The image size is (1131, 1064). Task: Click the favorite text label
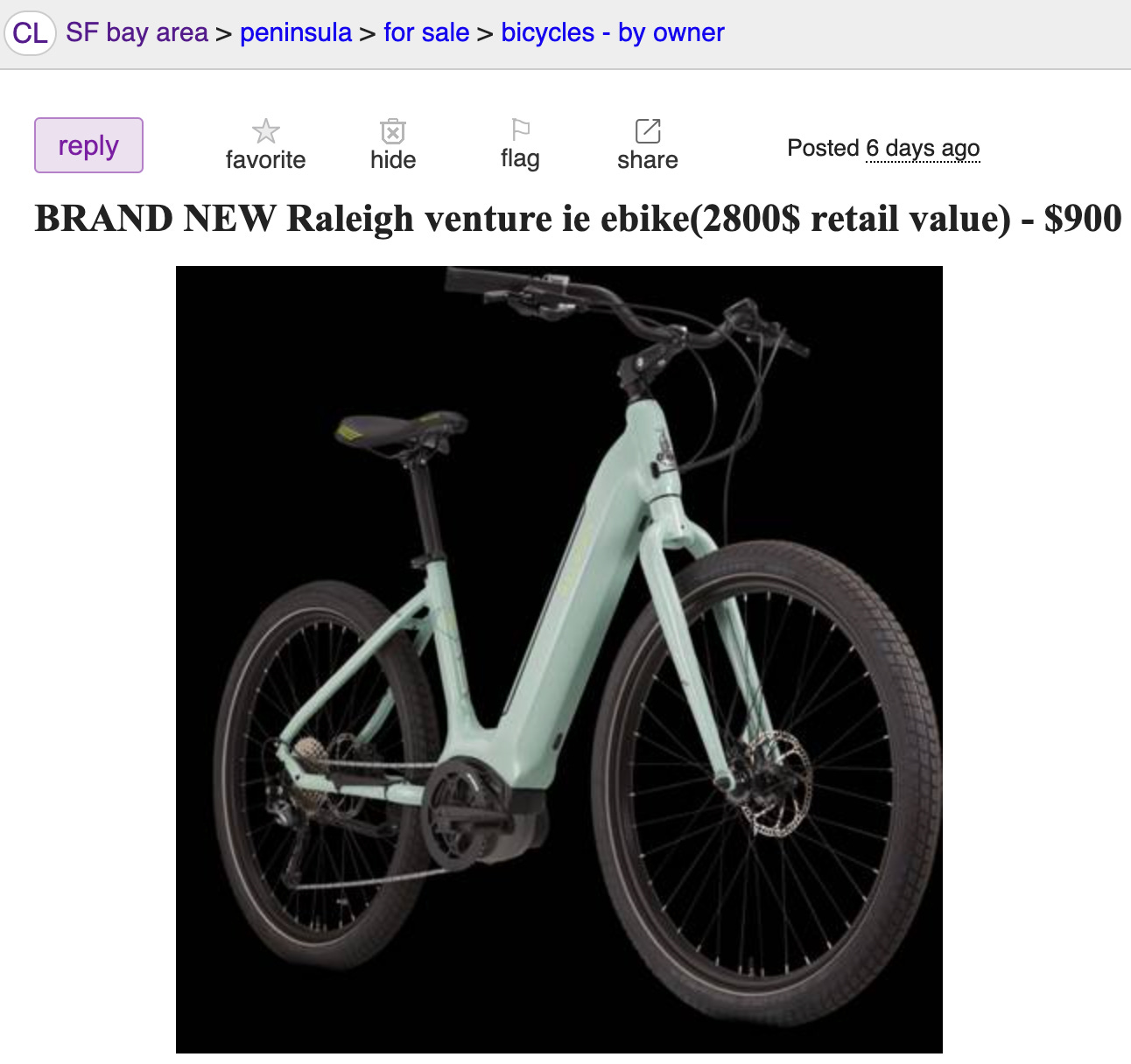click(265, 160)
